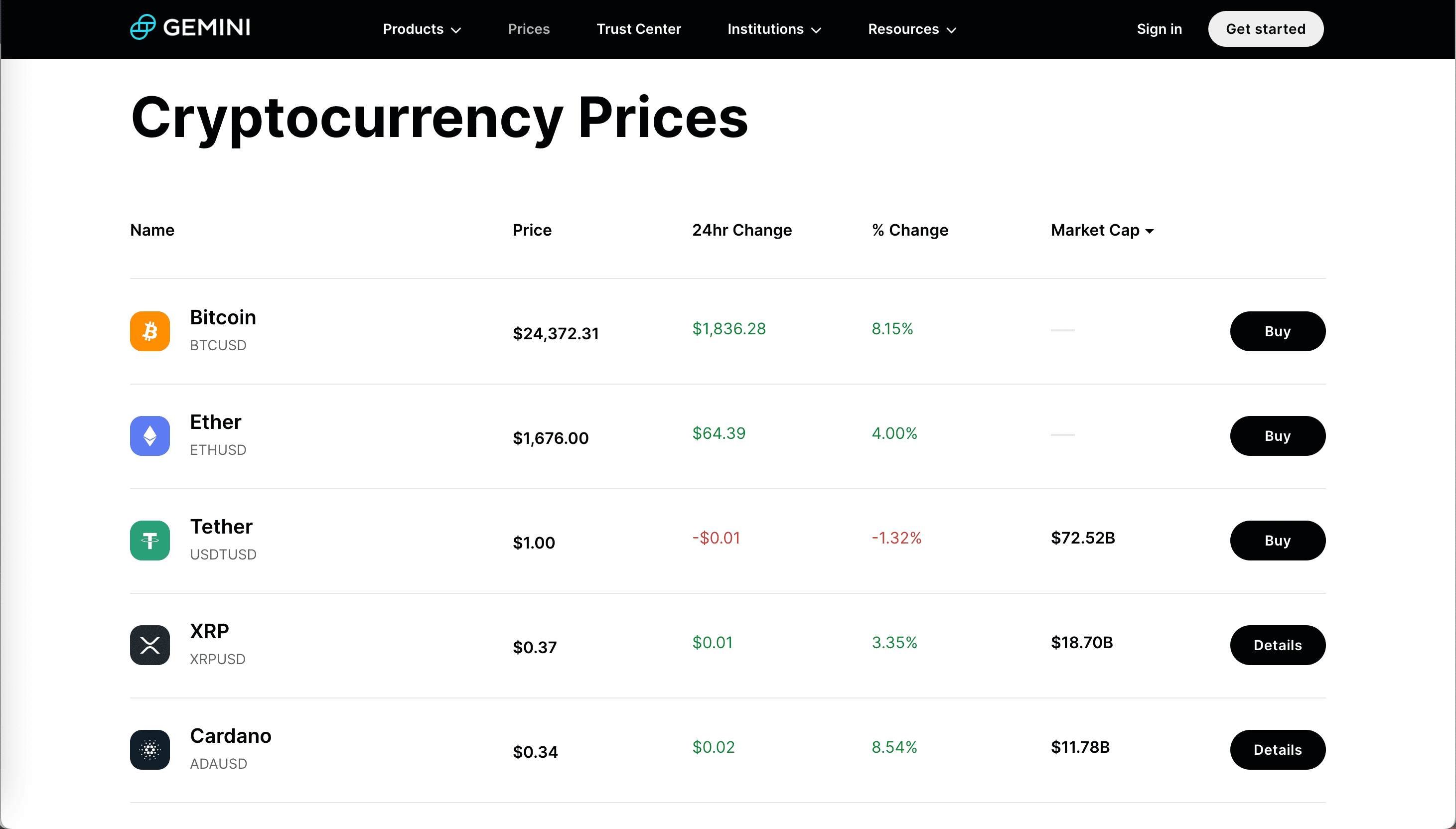
Task: Sort the table by Name header
Action: coord(152,230)
